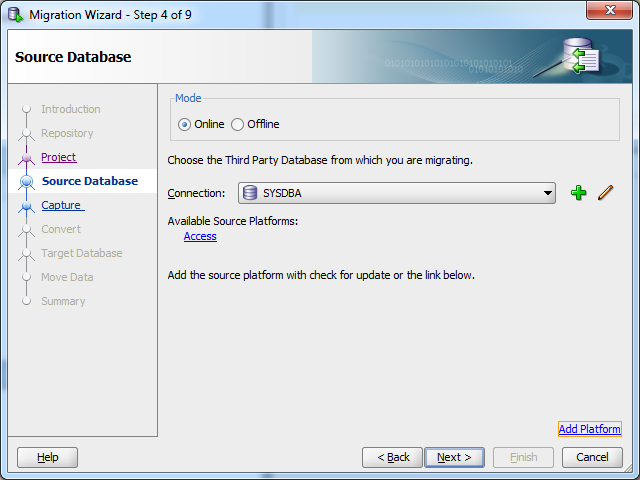
Task: Click the Migration Wizard title bar icon
Action: 16,15
